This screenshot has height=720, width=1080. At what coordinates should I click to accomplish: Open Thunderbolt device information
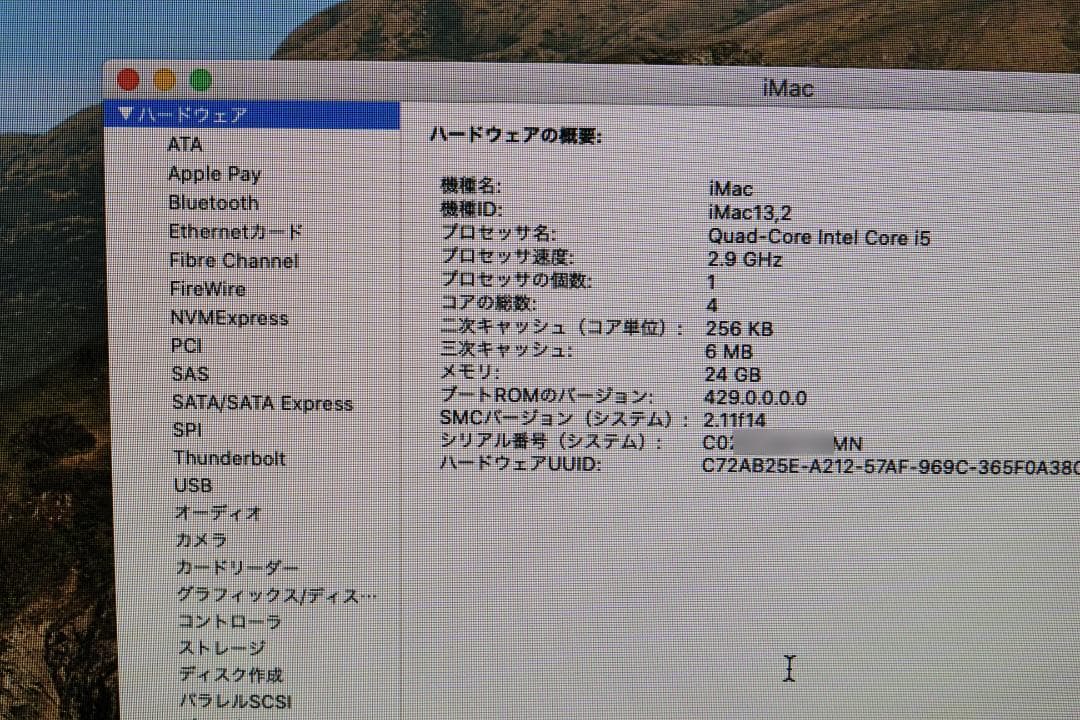[228, 458]
